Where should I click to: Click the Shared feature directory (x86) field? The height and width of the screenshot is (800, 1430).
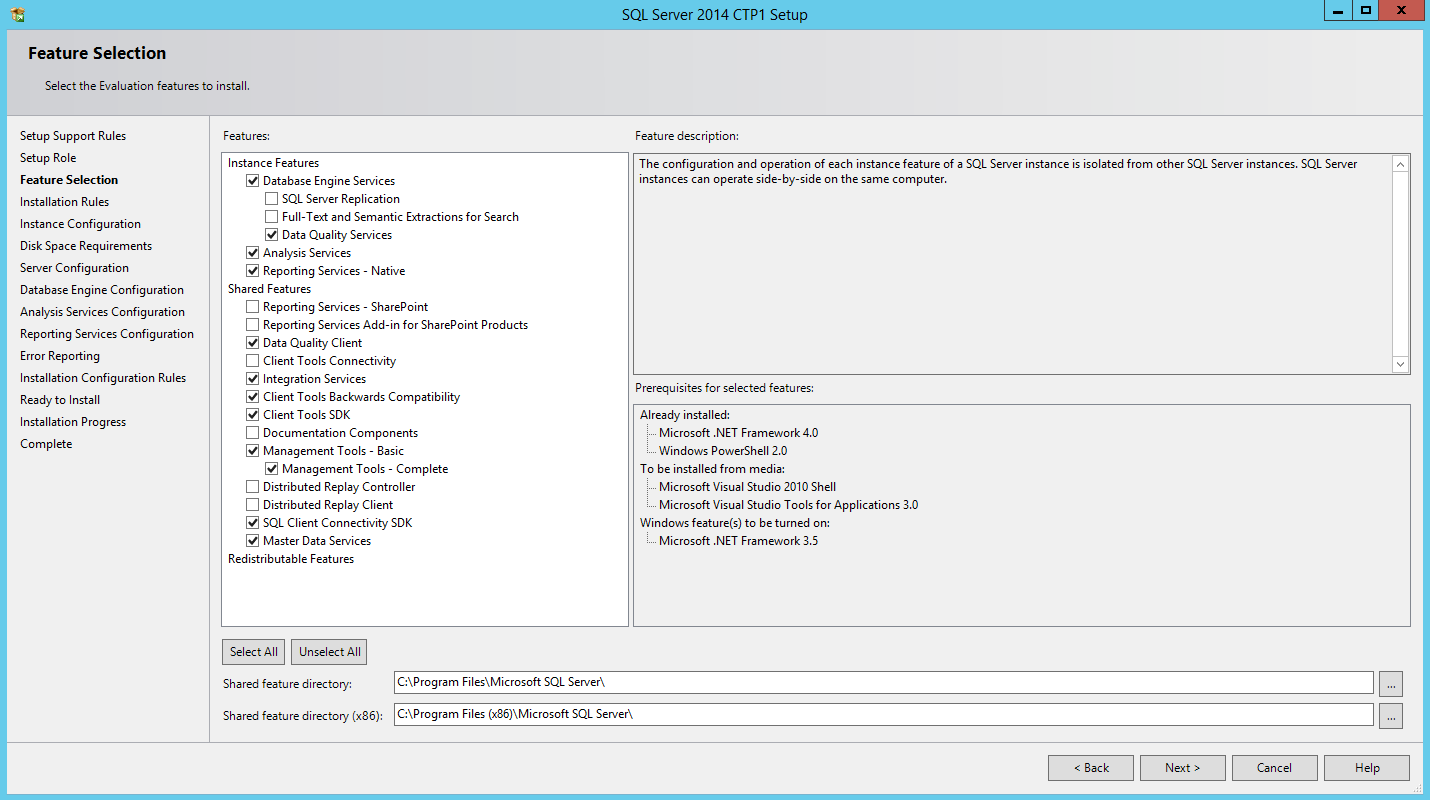click(884, 715)
